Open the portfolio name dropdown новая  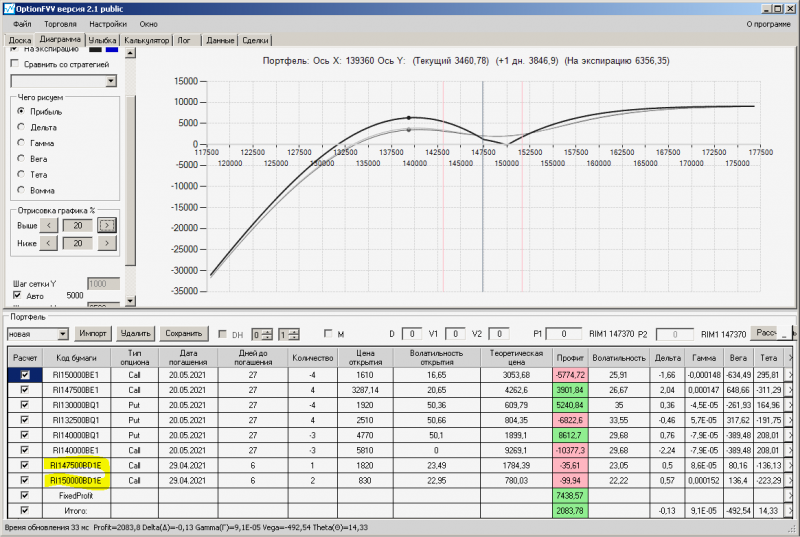coord(62,334)
